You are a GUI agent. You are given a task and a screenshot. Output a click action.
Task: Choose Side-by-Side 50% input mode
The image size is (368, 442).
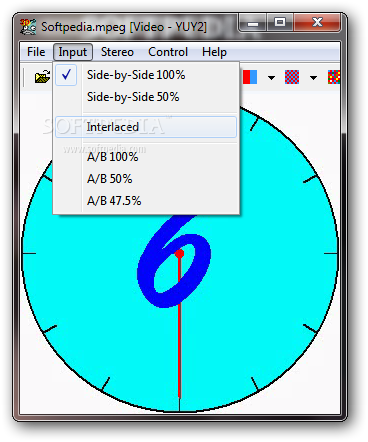[146, 97]
